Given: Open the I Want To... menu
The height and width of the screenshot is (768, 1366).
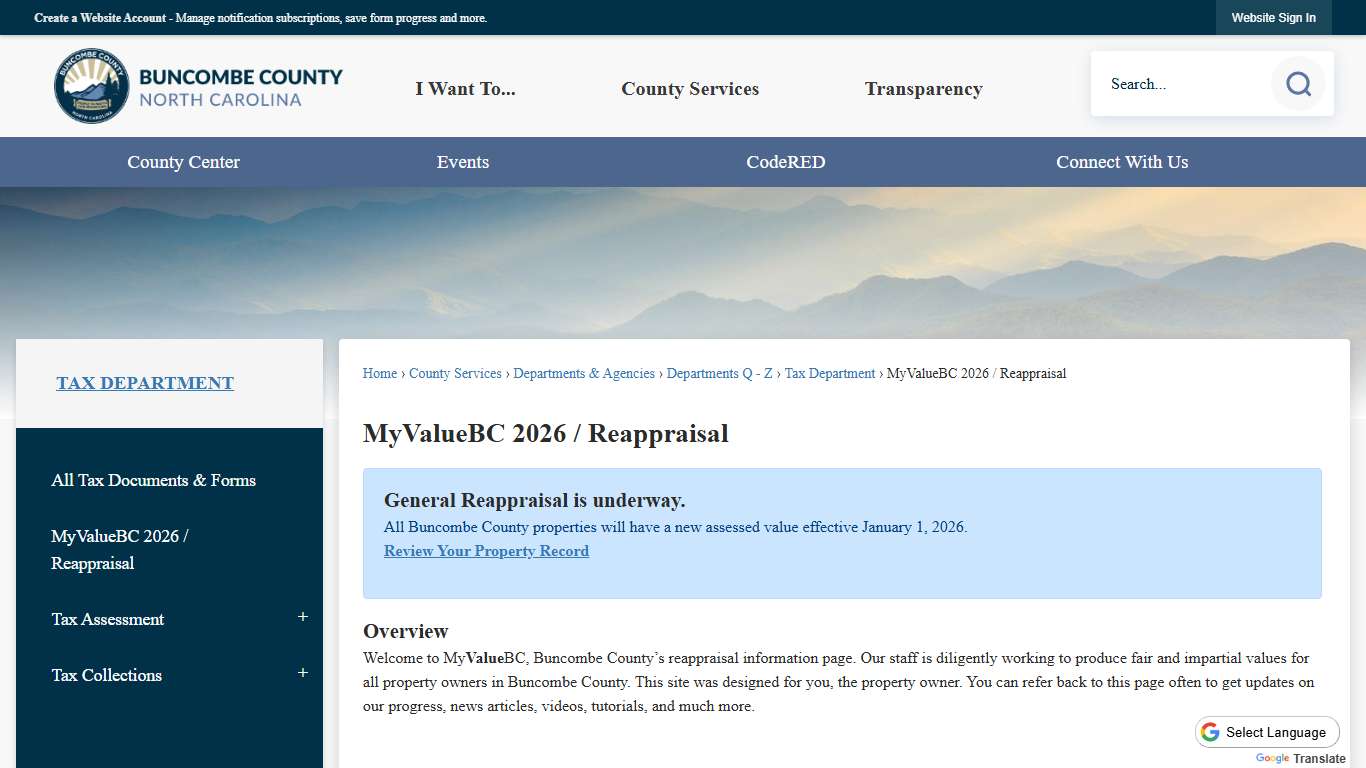Looking at the screenshot, I should [465, 88].
